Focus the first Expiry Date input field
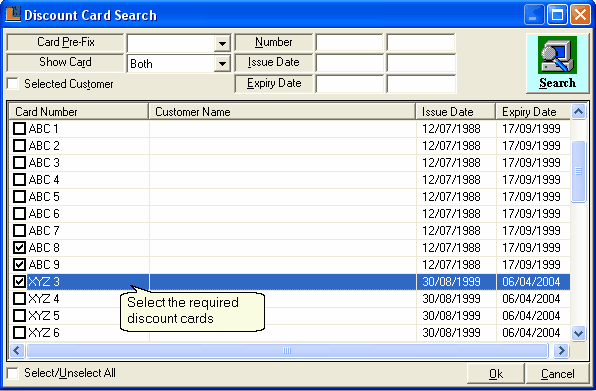This screenshot has height=391, width=596. pyautogui.click(x=349, y=84)
